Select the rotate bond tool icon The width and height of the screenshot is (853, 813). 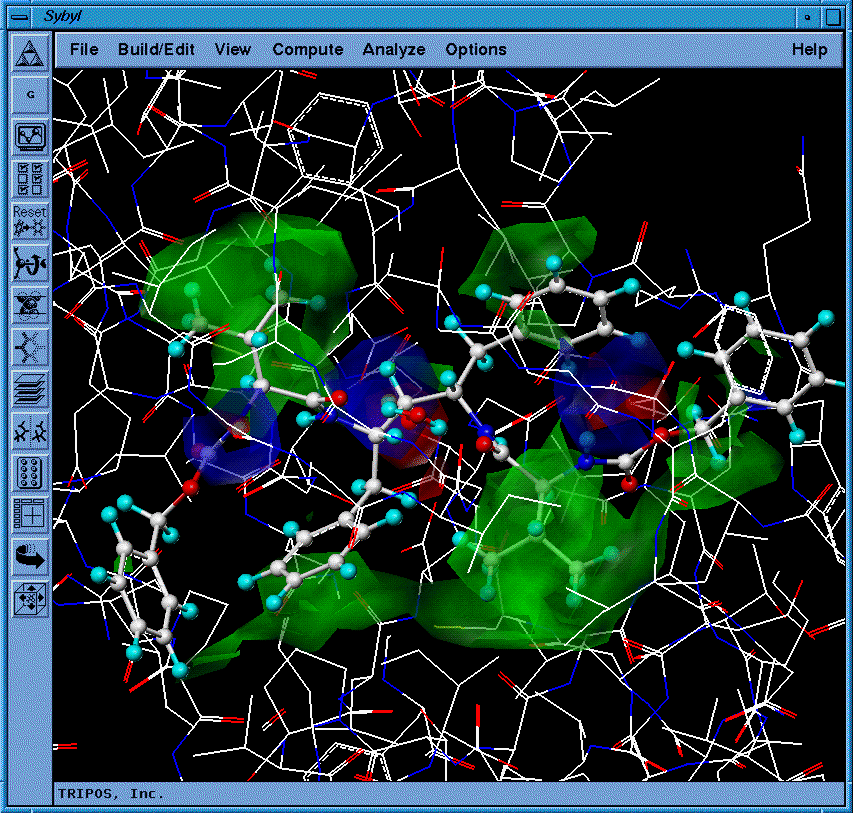(x=30, y=263)
